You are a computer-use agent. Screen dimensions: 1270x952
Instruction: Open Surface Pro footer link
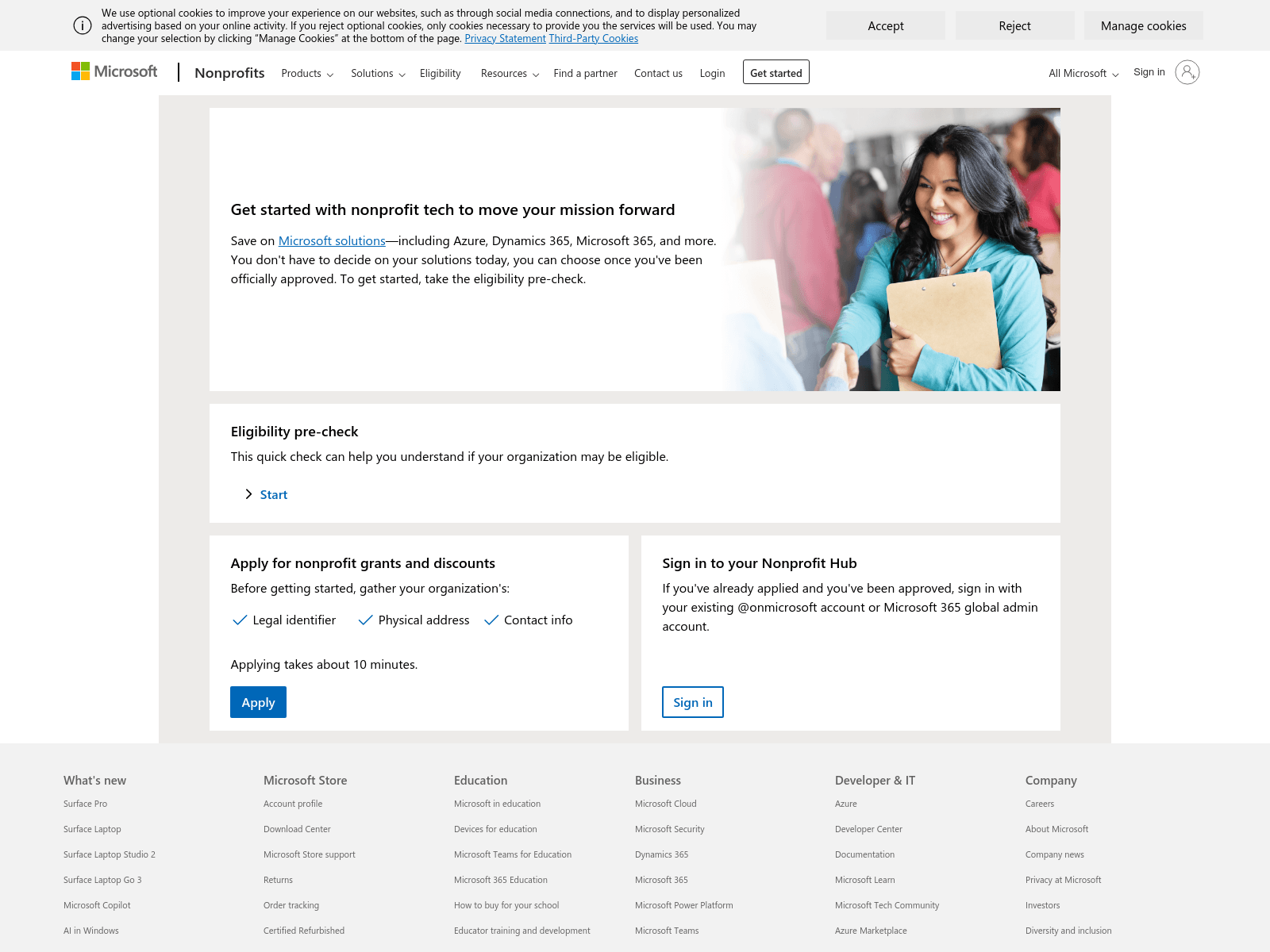[85, 804]
